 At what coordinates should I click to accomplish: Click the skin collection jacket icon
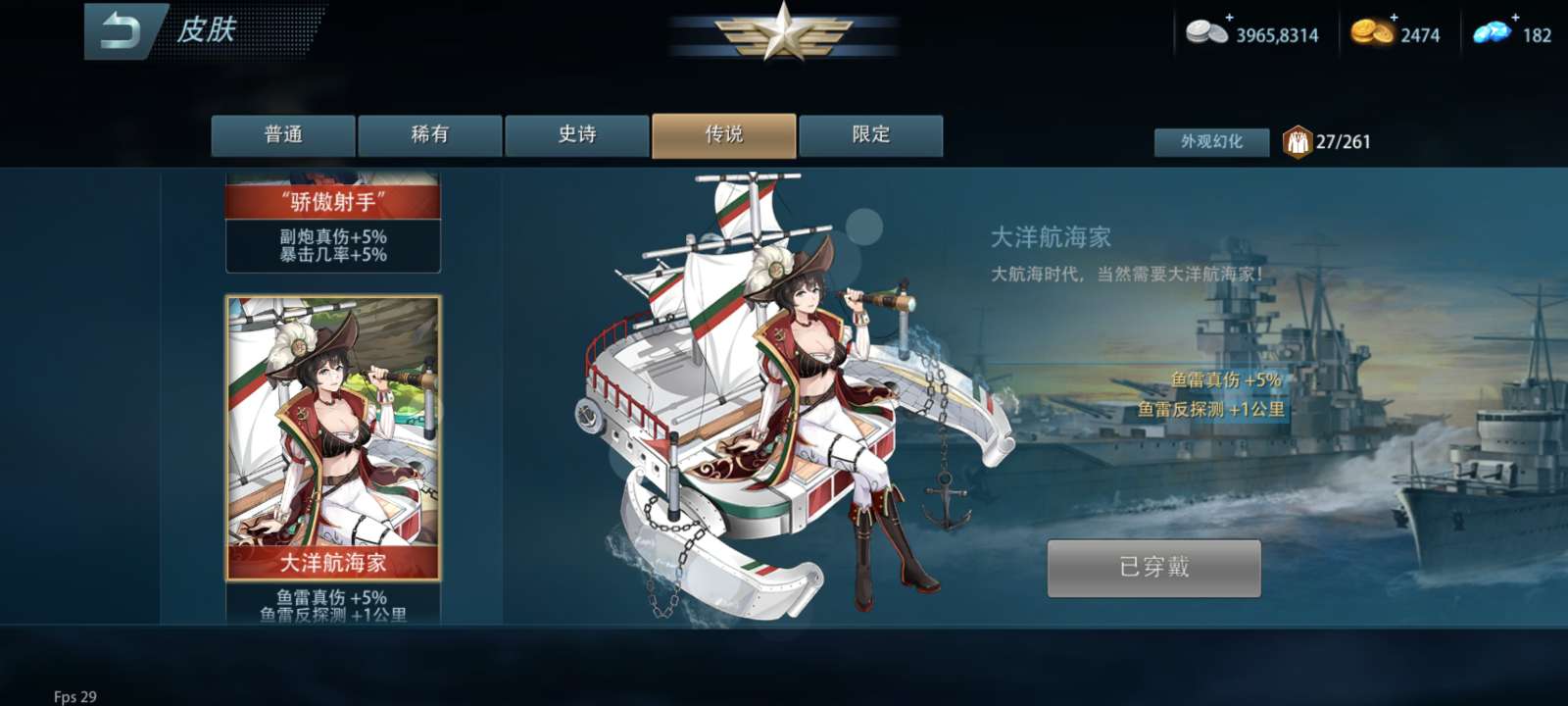click(x=1298, y=142)
